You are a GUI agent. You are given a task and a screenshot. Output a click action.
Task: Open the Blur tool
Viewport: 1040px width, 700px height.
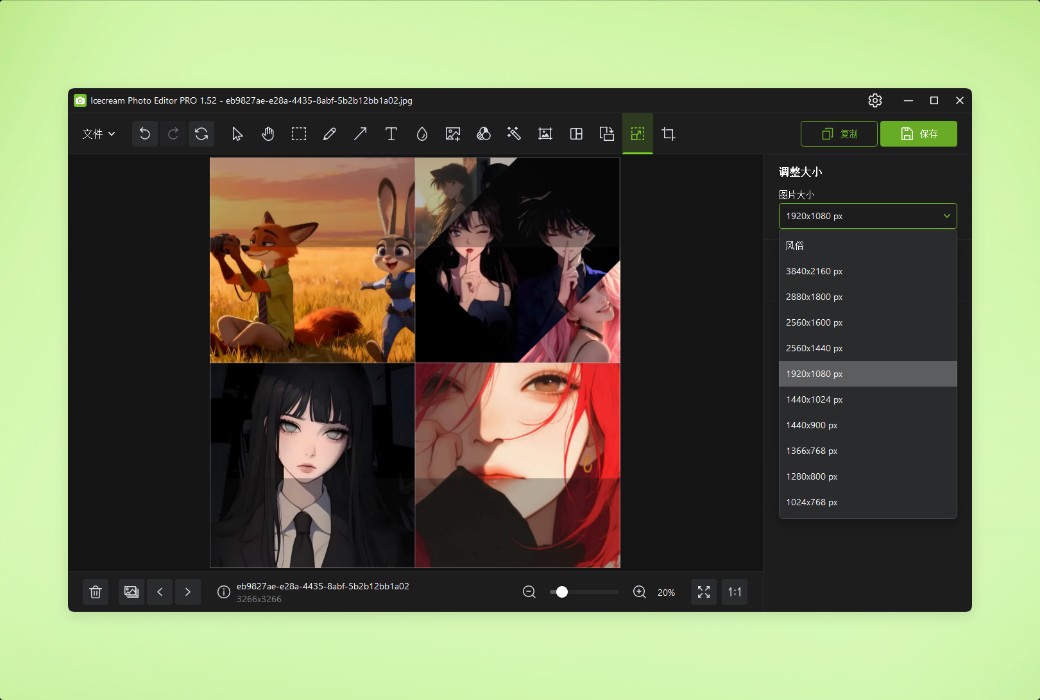coord(422,133)
